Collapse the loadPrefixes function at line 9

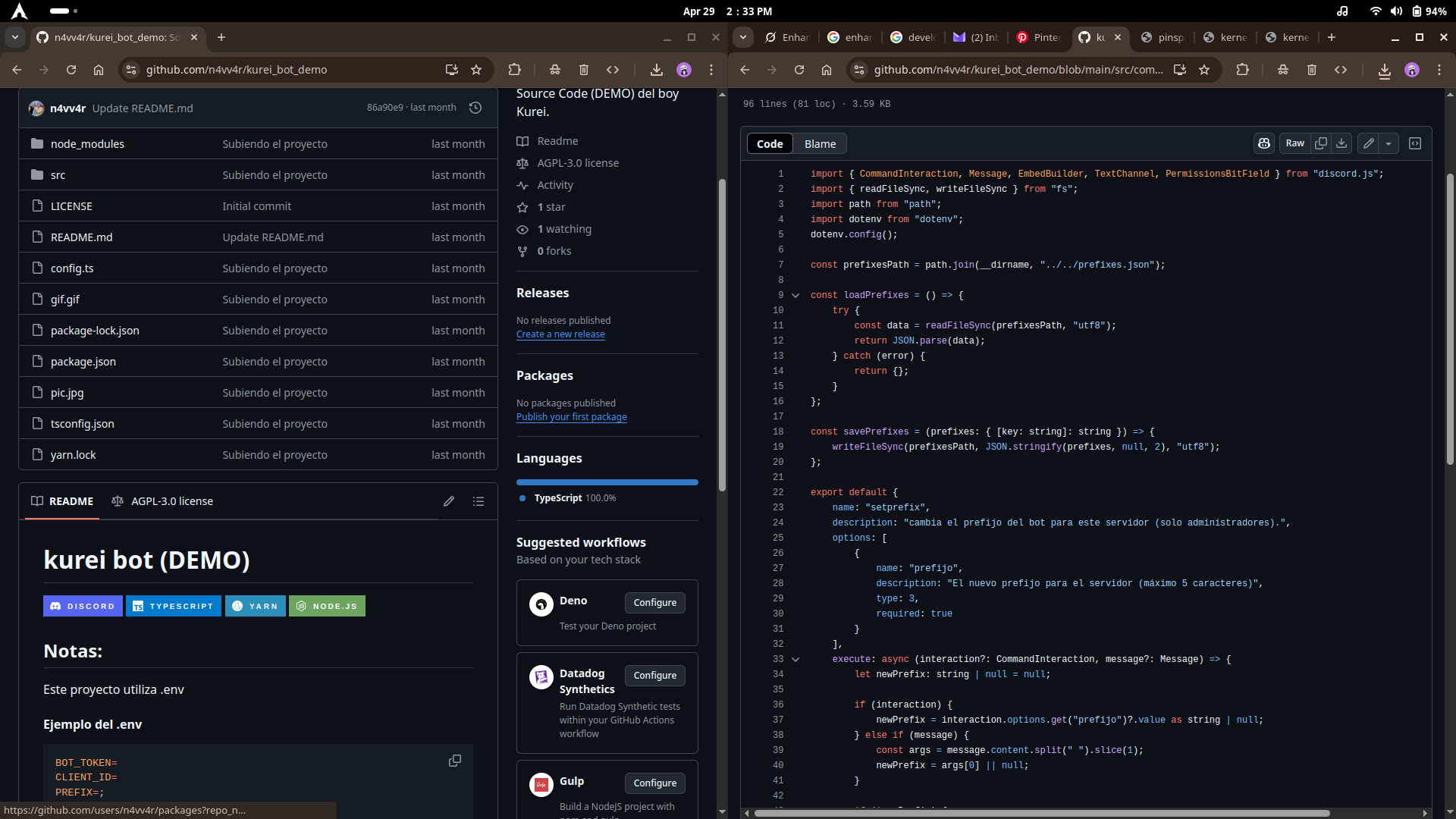pos(795,295)
